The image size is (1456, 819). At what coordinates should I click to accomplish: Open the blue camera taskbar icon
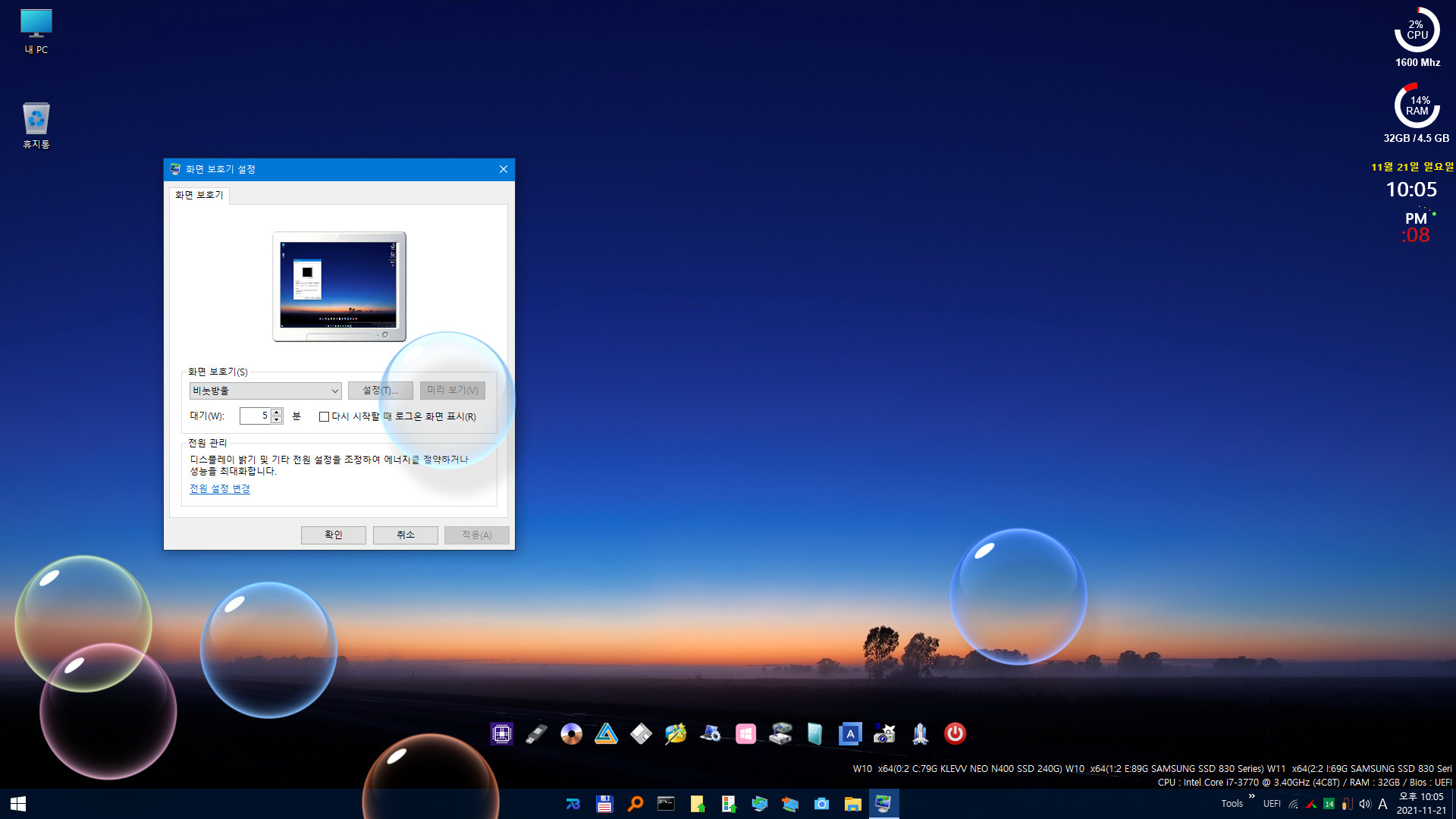click(821, 804)
